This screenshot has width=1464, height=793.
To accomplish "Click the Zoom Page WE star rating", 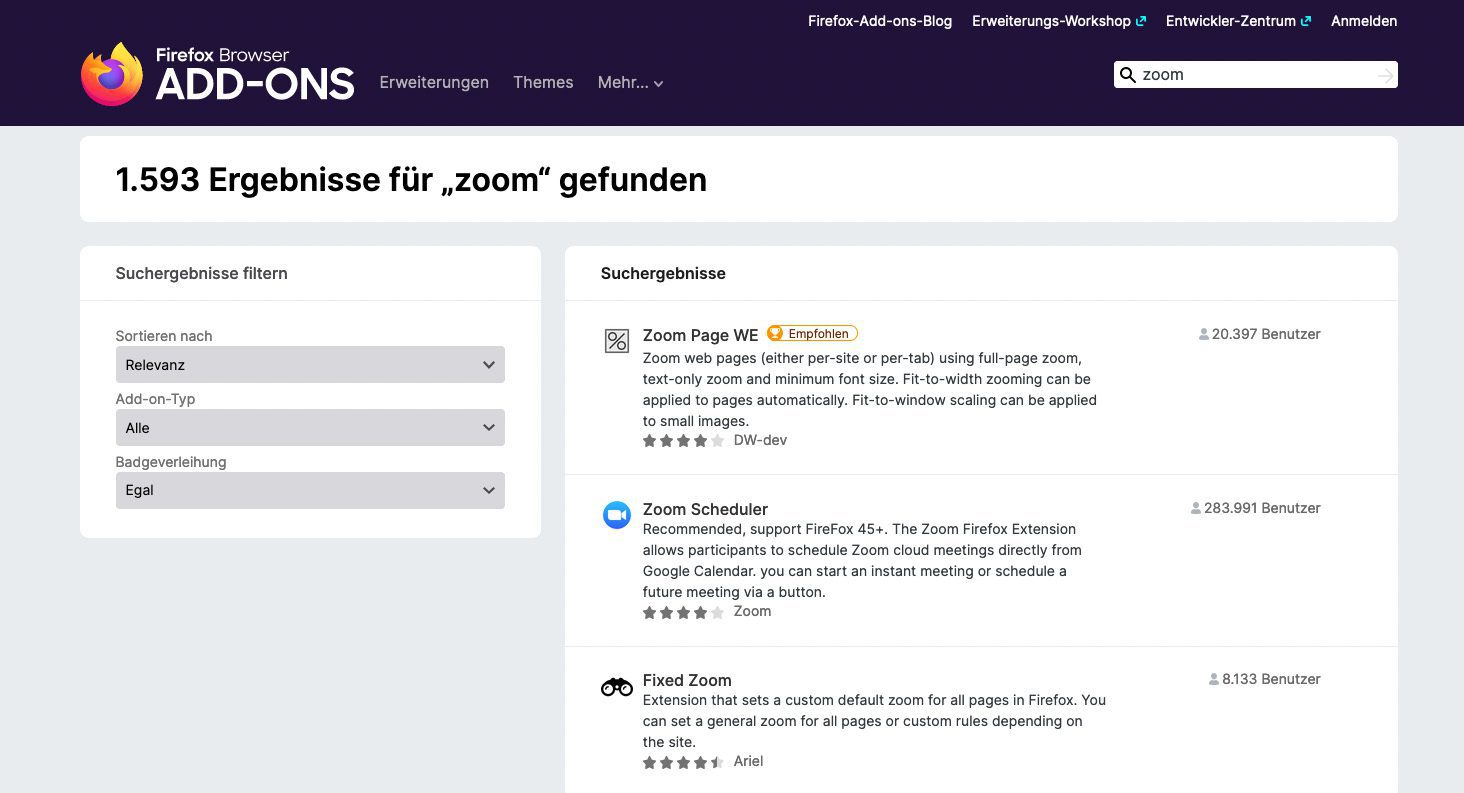I will (x=683, y=441).
